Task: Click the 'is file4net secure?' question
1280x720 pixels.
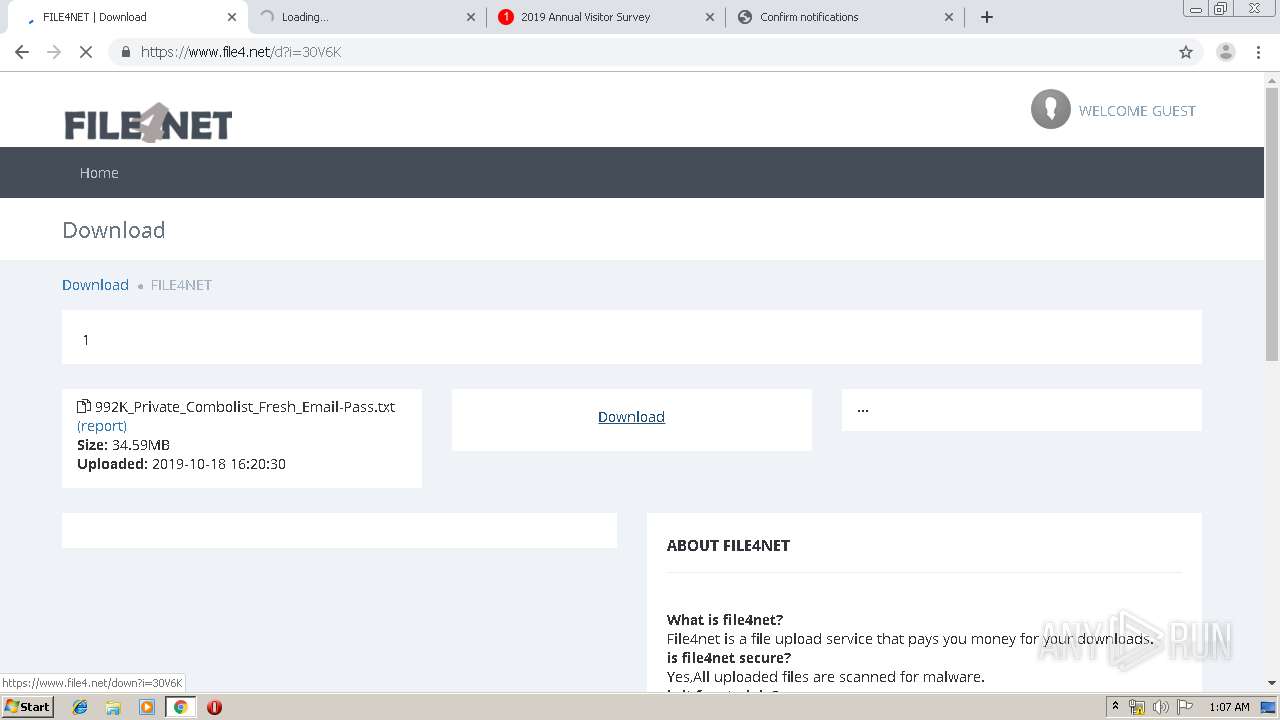Action: pyautogui.click(x=729, y=658)
